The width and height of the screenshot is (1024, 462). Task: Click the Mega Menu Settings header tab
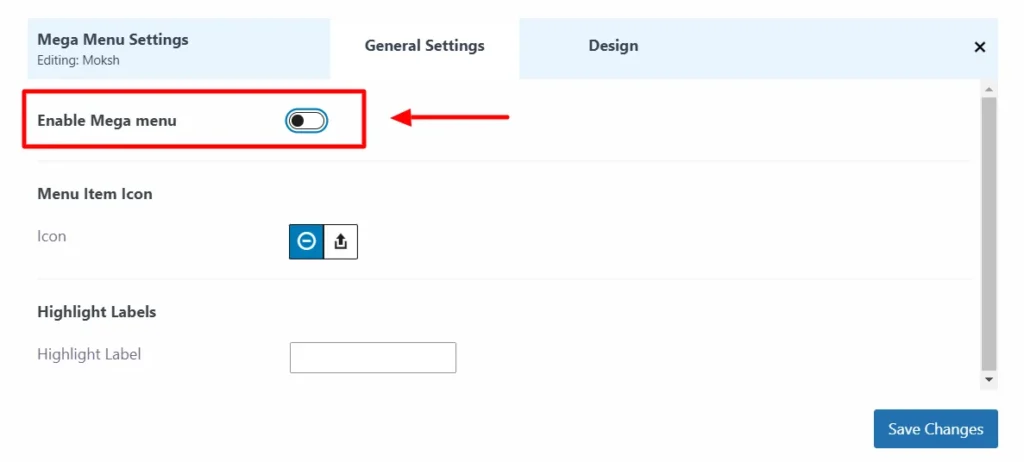(x=113, y=40)
